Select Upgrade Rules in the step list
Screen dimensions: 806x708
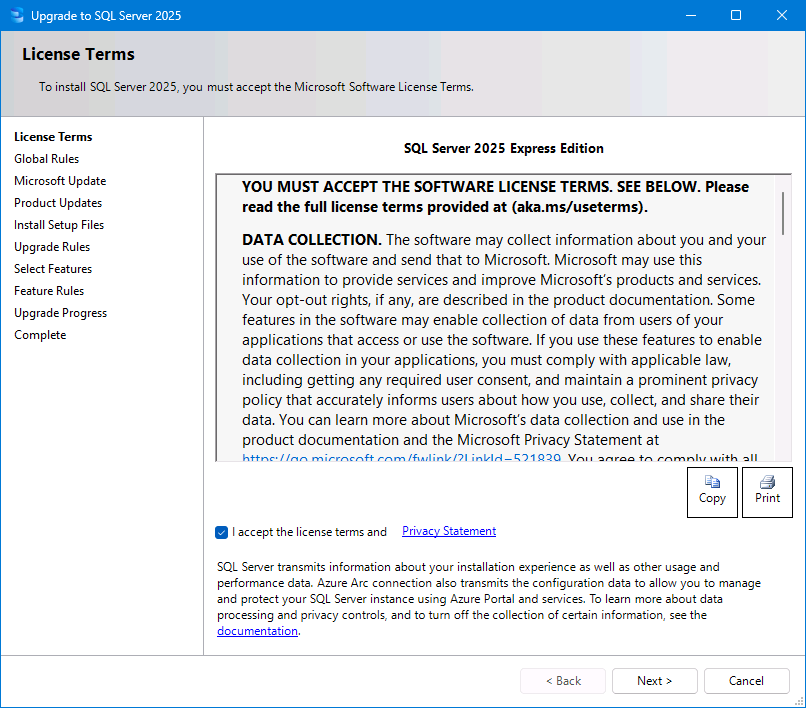click(52, 247)
